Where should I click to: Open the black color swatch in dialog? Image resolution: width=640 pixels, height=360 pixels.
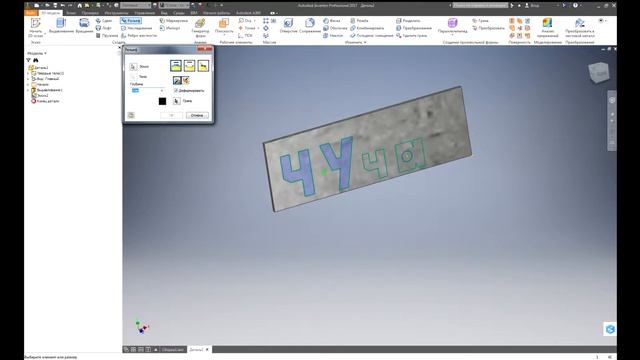tap(162, 101)
